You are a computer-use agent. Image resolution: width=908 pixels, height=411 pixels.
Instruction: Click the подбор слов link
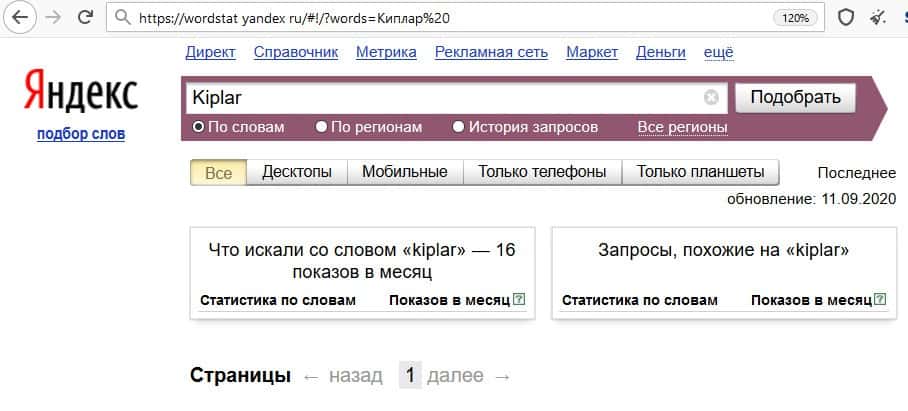tap(81, 134)
